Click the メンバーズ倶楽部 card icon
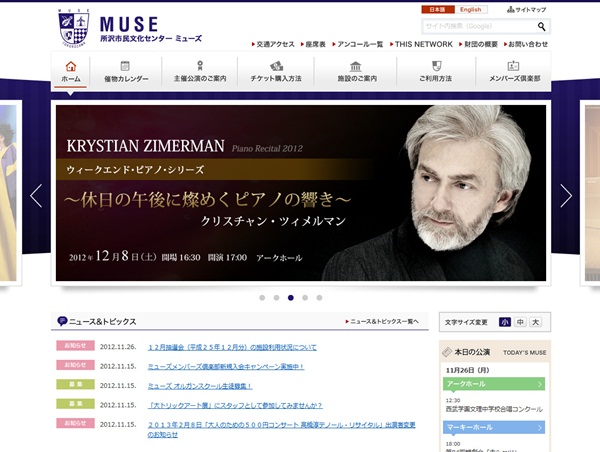This screenshot has height=452, width=600. point(513,66)
